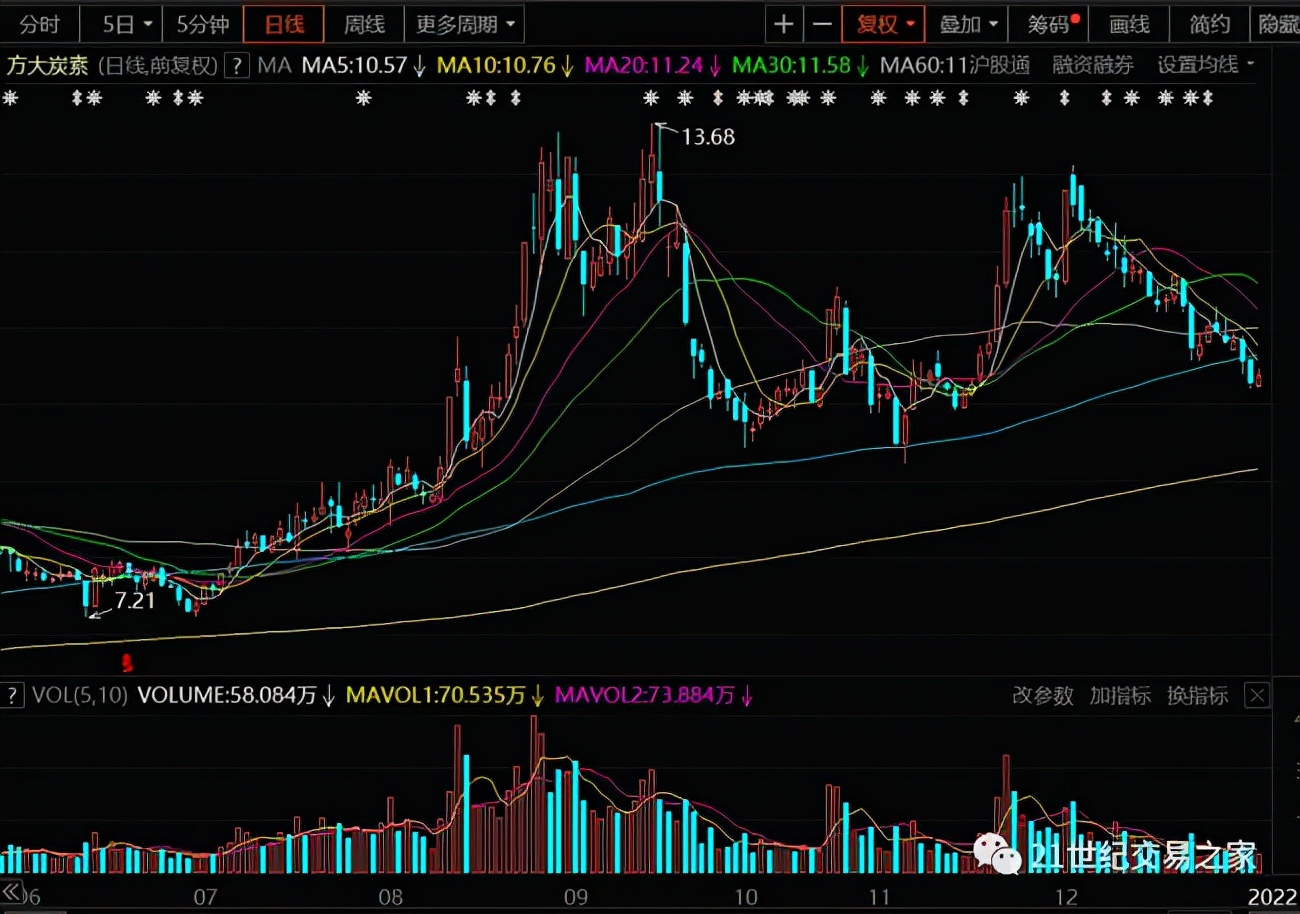Screen dimensions: 1300x914
Task: Click the minus zoom-out icon
Action: (822, 24)
